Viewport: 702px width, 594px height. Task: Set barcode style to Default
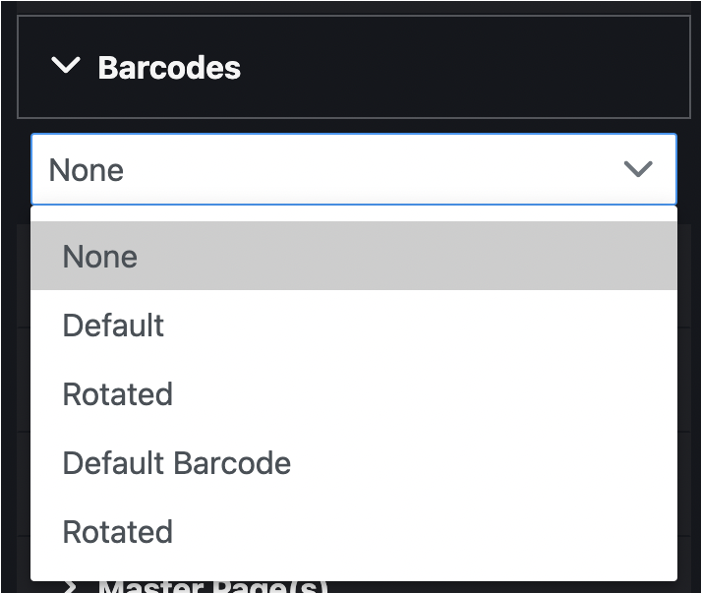pos(113,325)
